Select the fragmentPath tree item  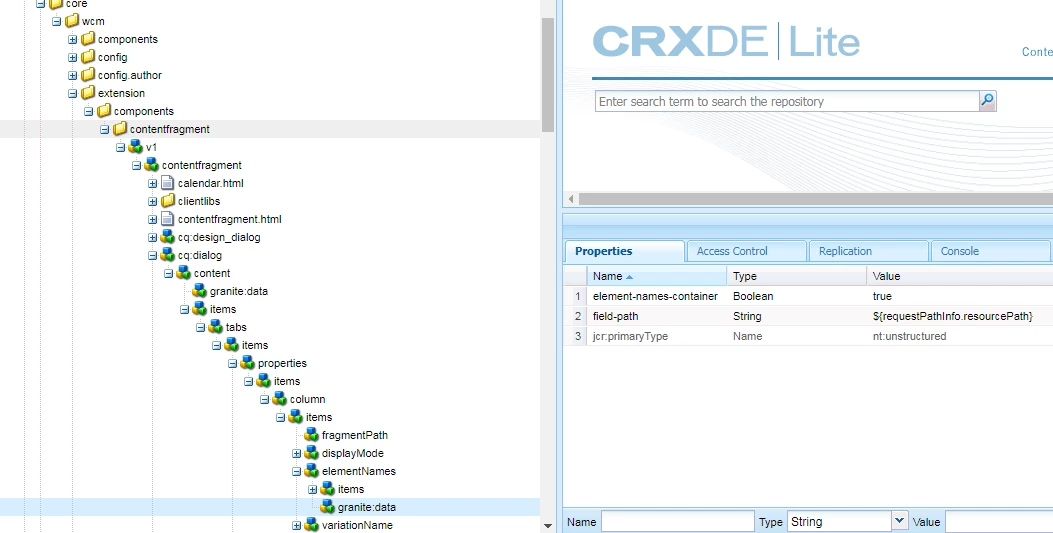(x=355, y=435)
